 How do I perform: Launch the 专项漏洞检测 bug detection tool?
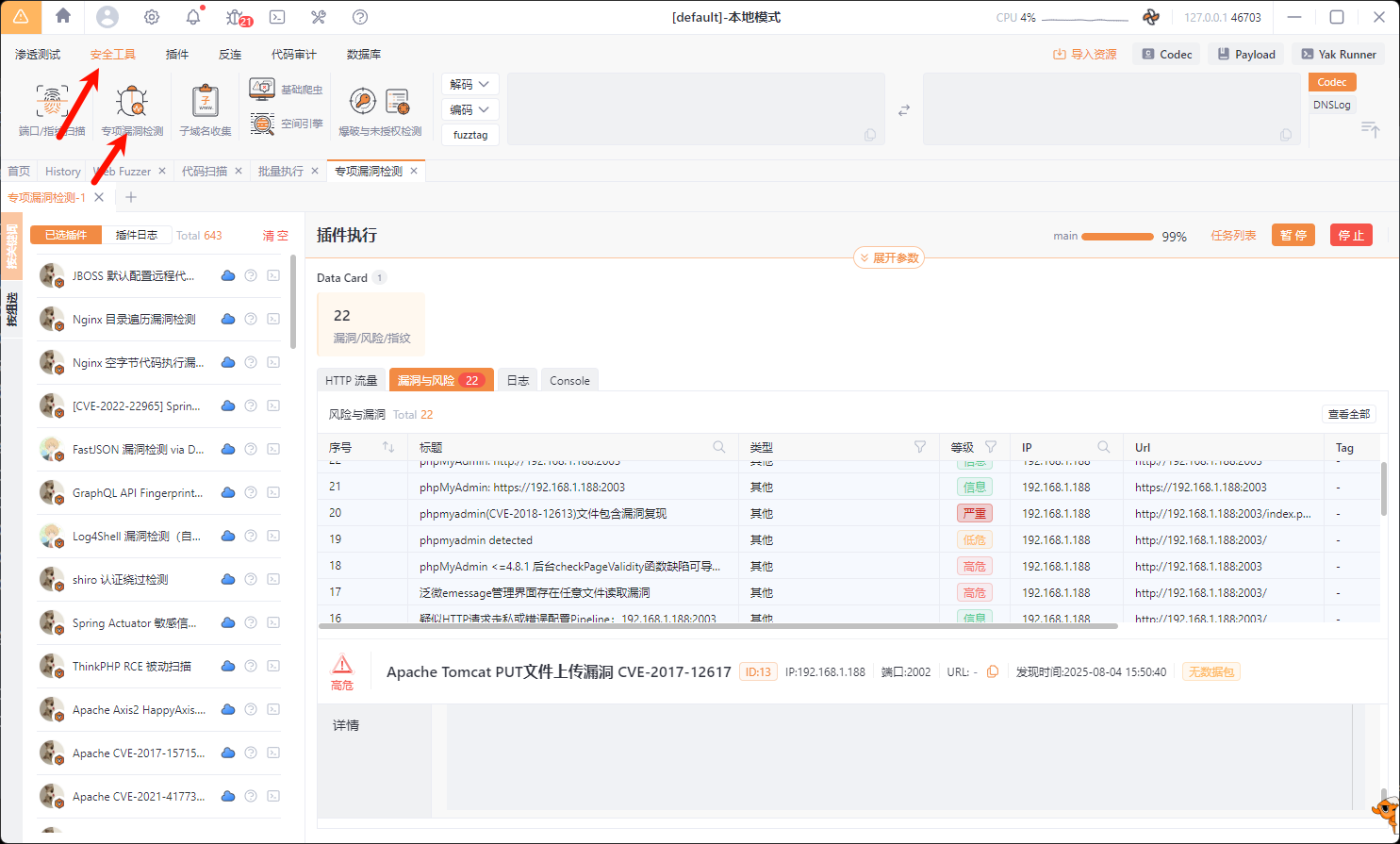click(132, 107)
